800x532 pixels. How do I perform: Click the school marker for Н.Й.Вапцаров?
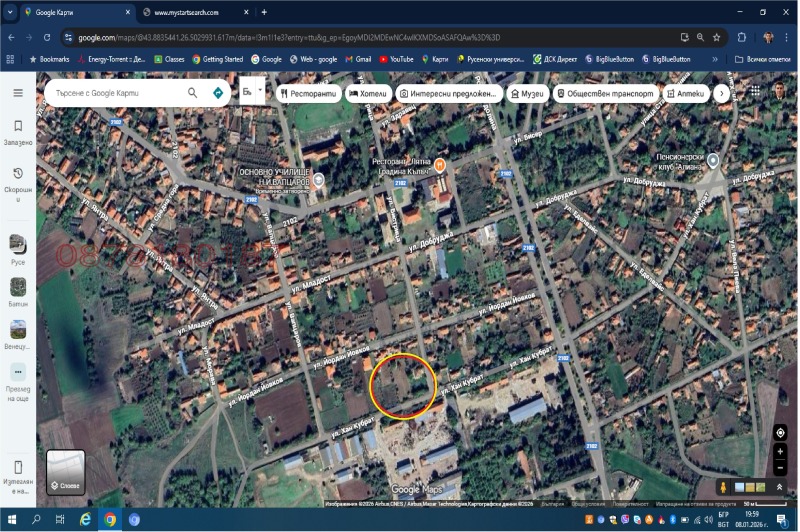coord(318,180)
